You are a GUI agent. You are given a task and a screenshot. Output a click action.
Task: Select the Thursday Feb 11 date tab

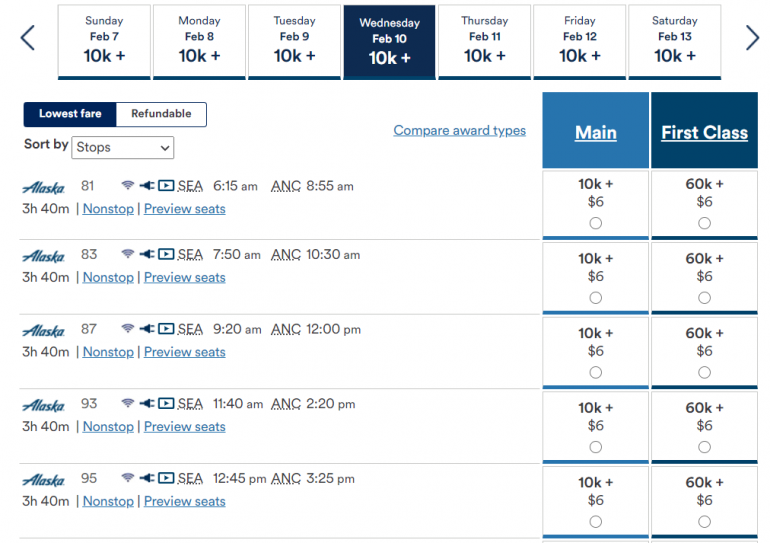coord(484,42)
